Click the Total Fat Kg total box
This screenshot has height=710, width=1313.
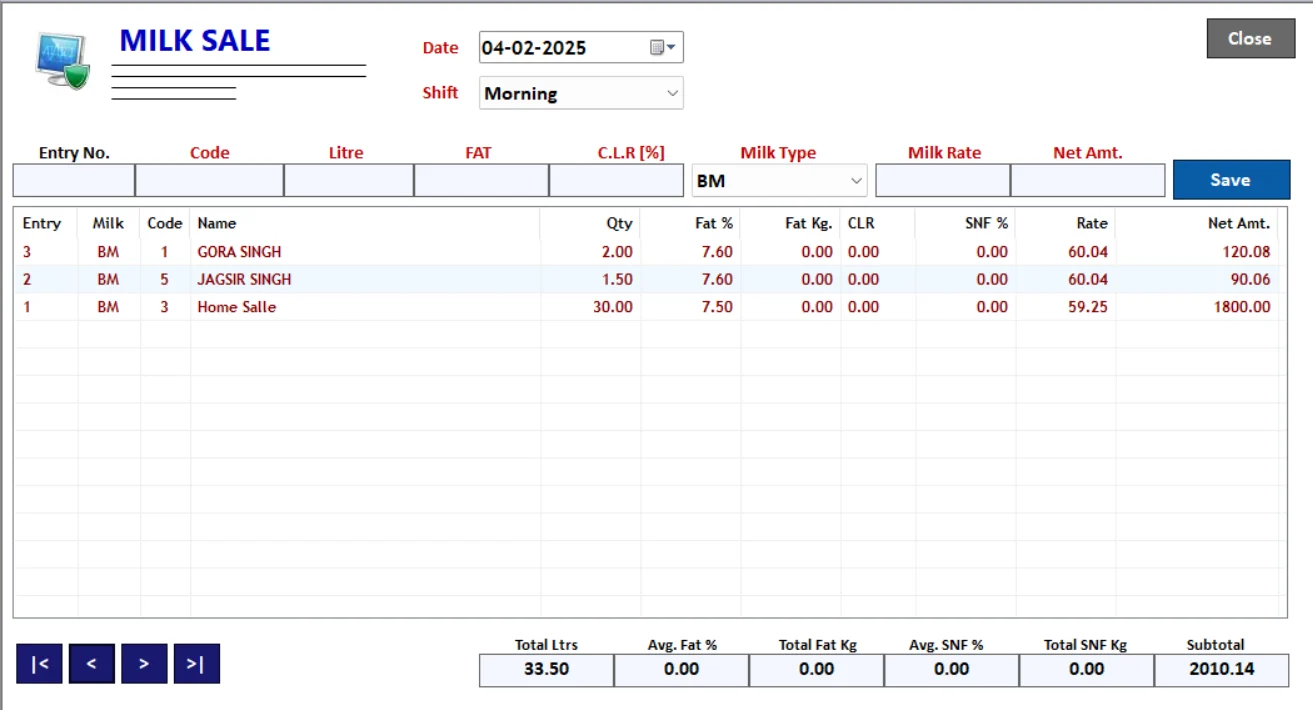click(x=816, y=669)
